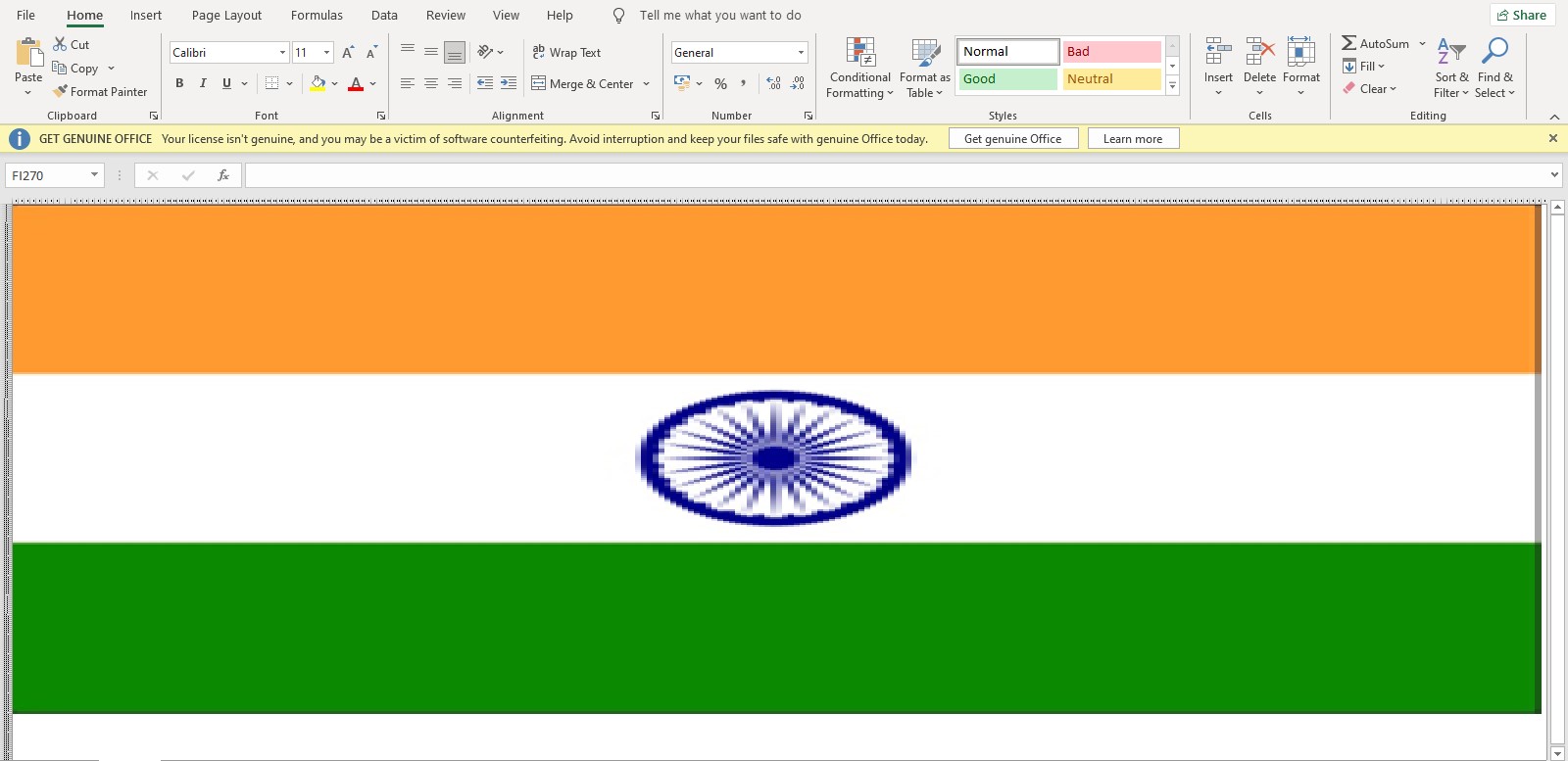Toggle Wrap Text
The image size is (1568, 761).
(x=566, y=52)
